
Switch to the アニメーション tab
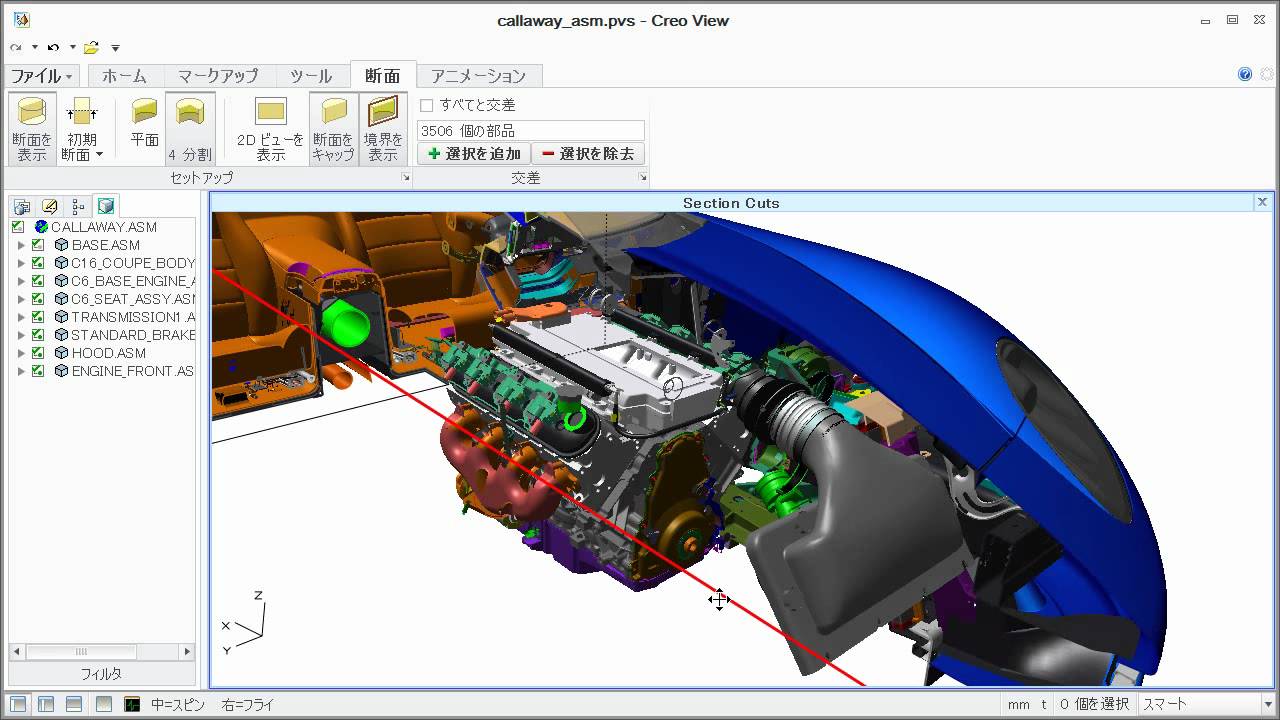[478, 76]
